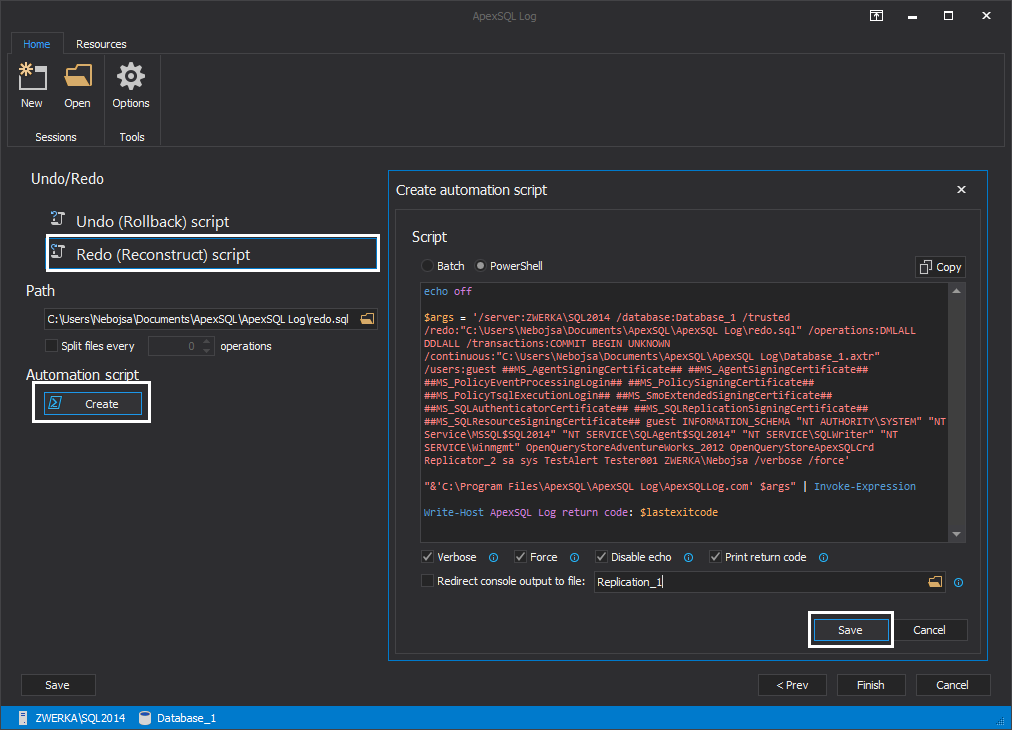Enable Split files every N operations
The image size is (1012, 730).
click(x=51, y=346)
